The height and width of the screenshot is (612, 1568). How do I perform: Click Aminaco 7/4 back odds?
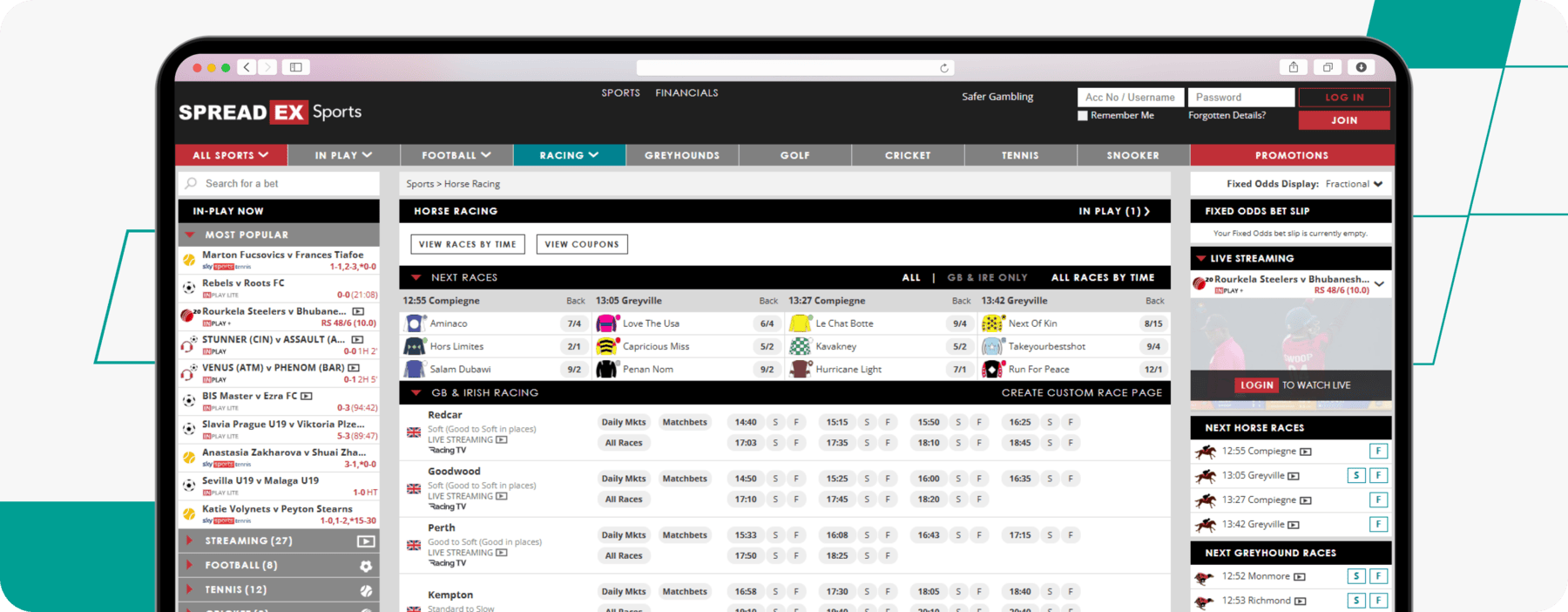point(574,323)
